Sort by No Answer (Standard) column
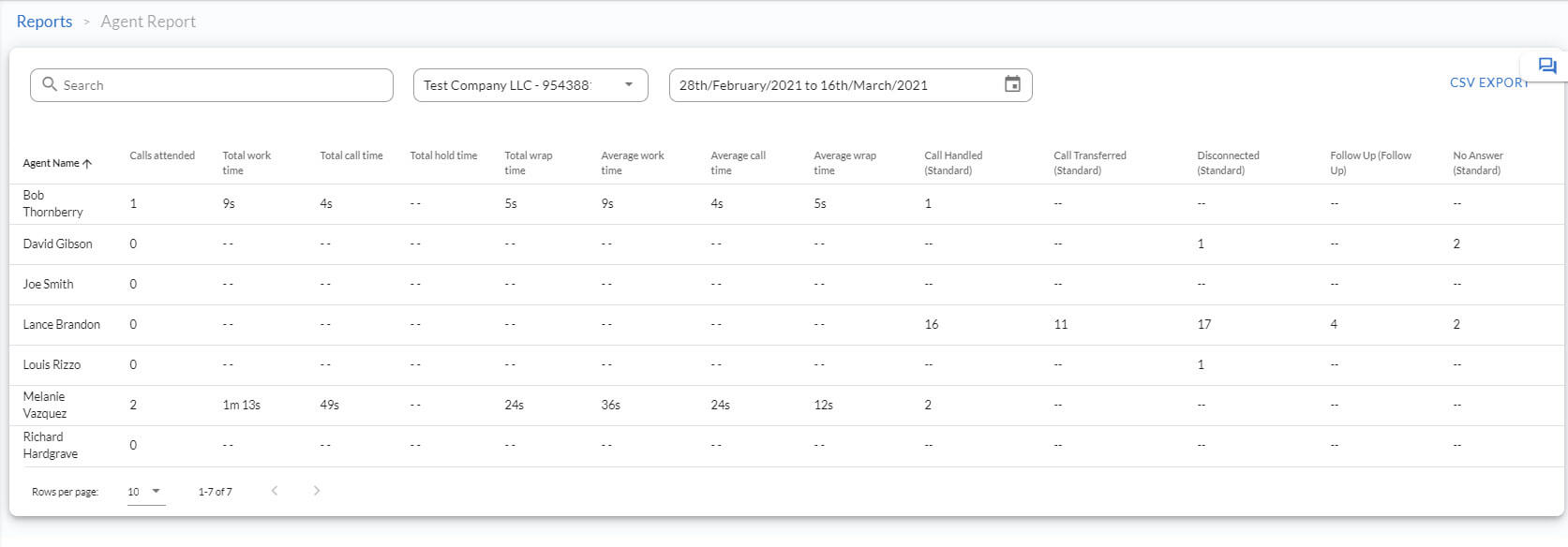This screenshot has height=547, width=1568. click(1478, 163)
